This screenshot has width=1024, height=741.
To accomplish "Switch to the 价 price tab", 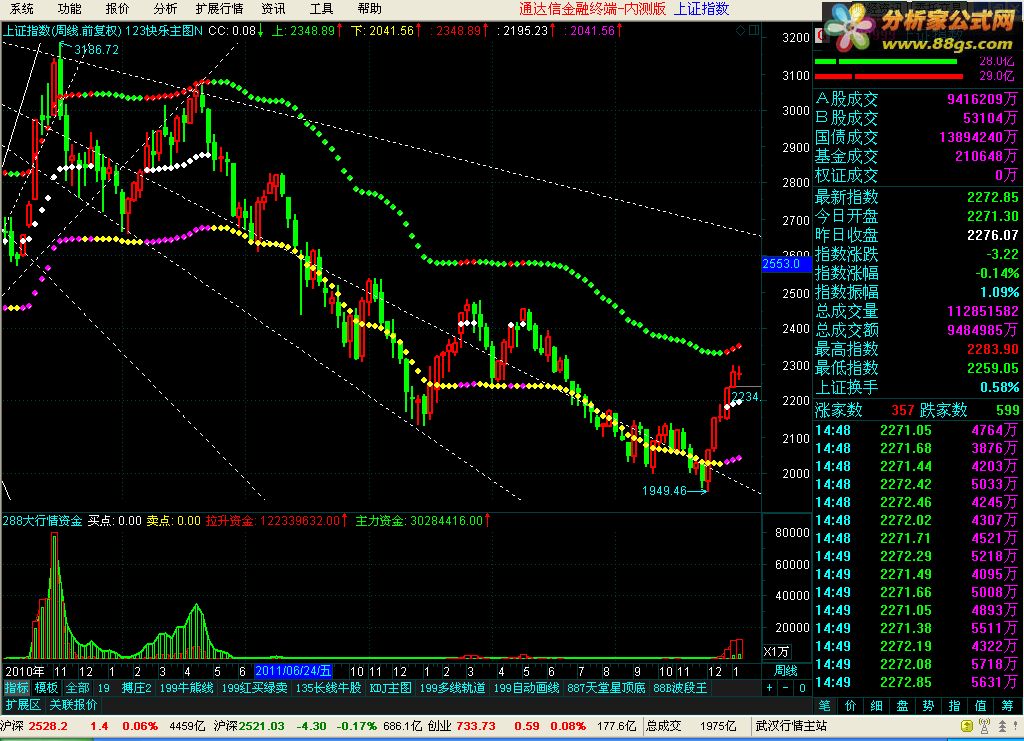I will tap(850, 706).
